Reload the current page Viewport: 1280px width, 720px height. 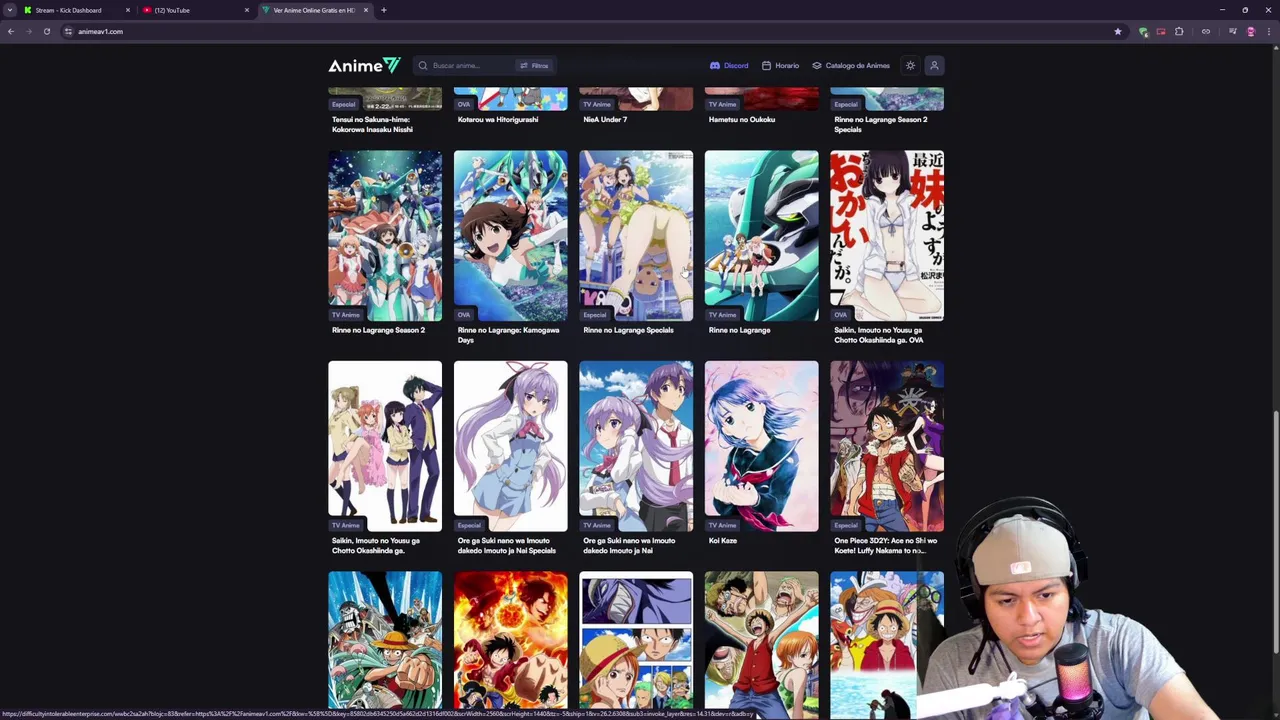tap(46, 31)
